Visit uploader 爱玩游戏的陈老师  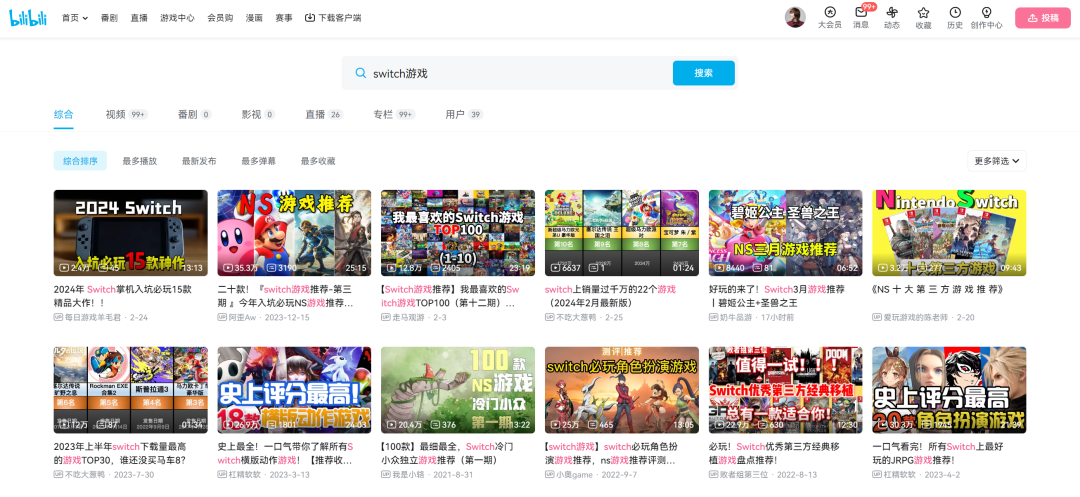coord(917,317)
